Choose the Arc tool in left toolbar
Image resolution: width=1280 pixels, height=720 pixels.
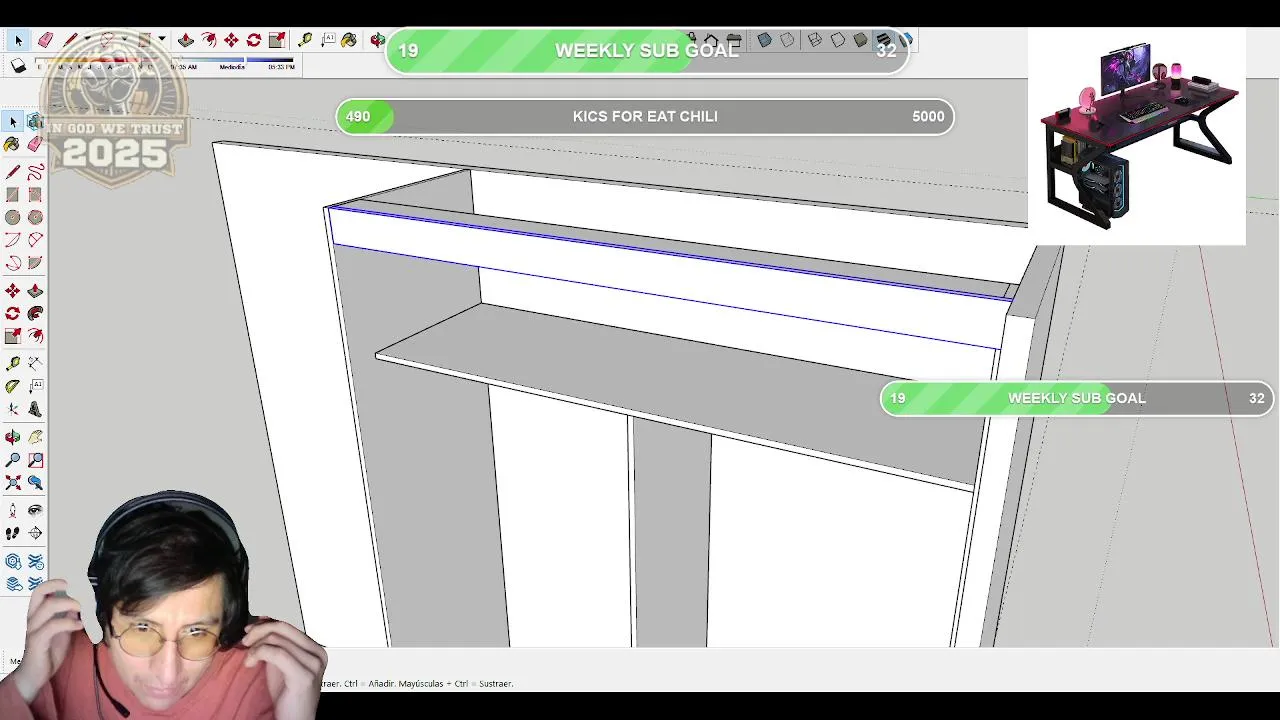click(x=12, y=240)
